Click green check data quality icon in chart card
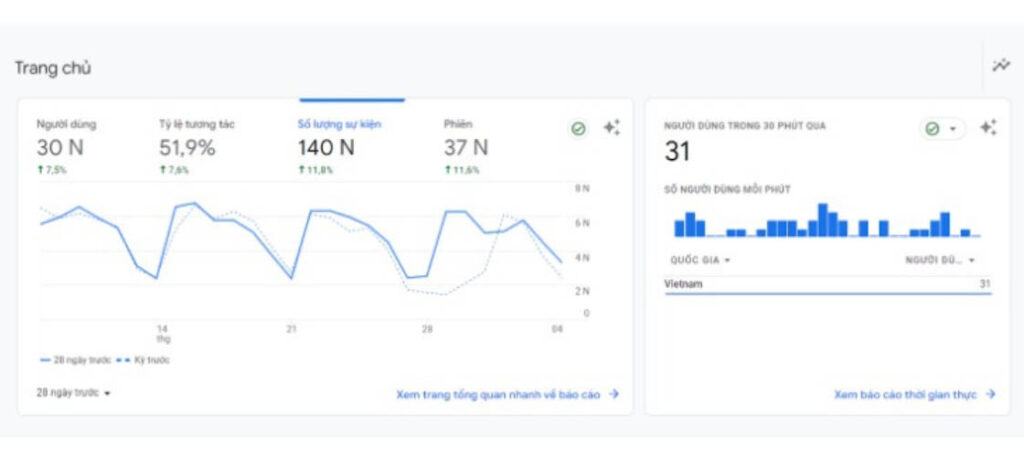This screenshot has height=457, width=1024. pyautogui.click(x=578, y=129)
